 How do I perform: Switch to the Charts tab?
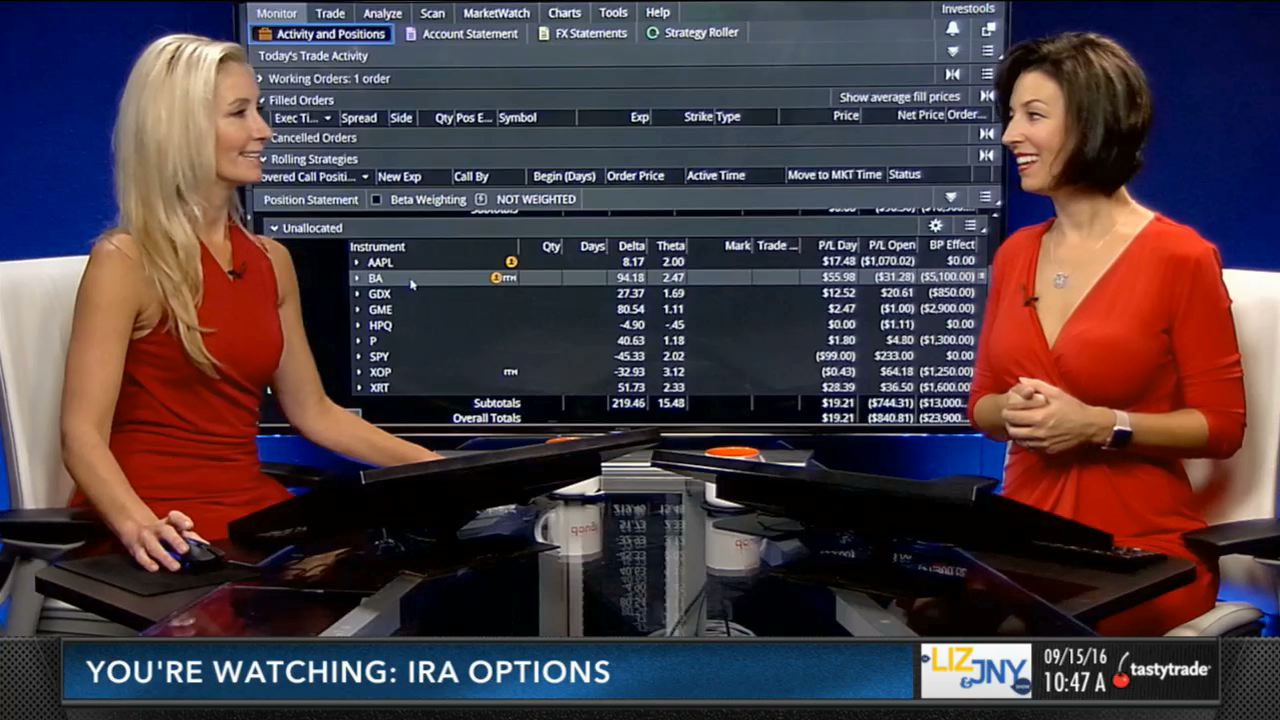point(564,13)
